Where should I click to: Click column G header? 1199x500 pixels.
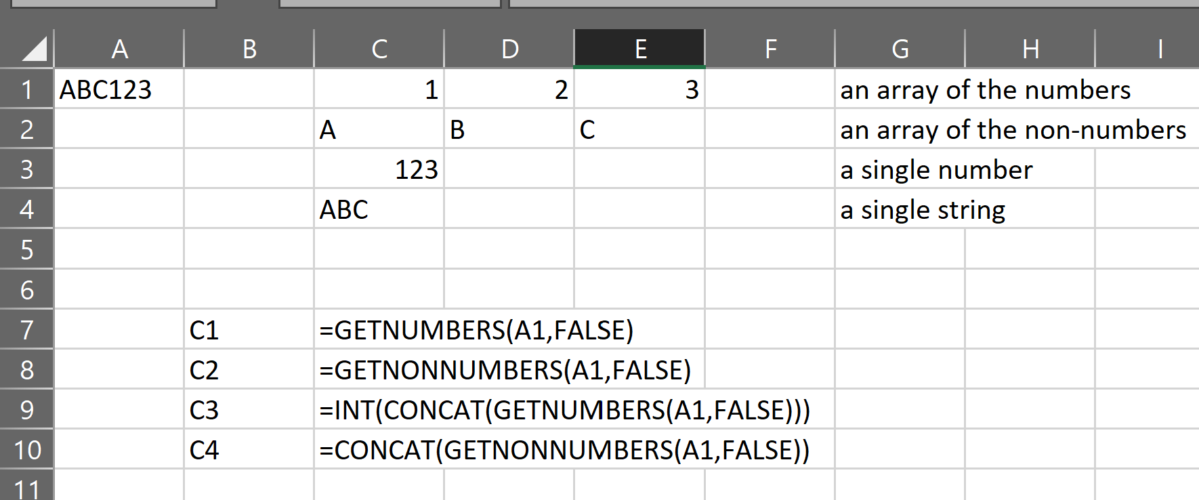(899, 49)
